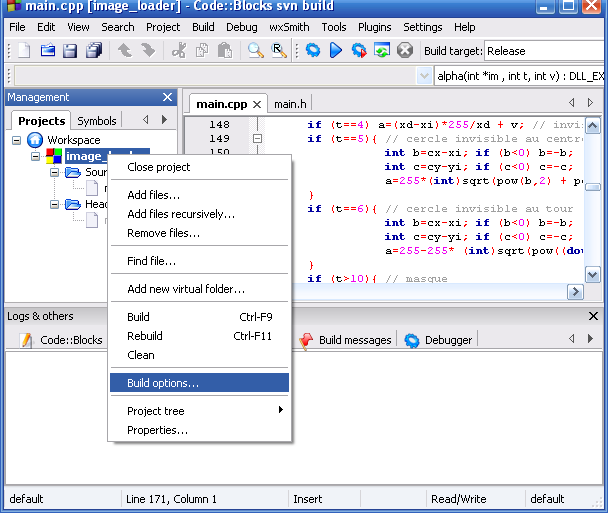Open Replace with the R magnifier icon
The height and width of the screenshot is (513, 608).
coord(279,50)
